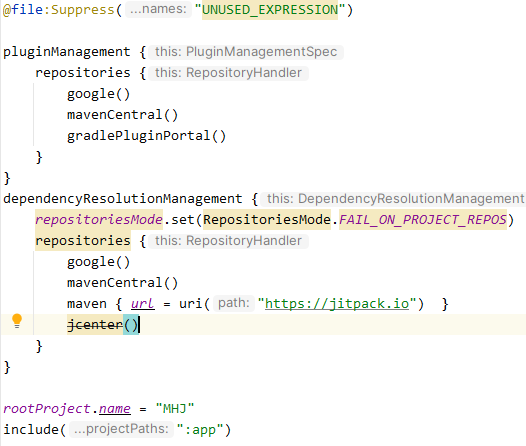Click the rootProject identifier
Screen dimensions: 526x446
click(x=47, y=409)
